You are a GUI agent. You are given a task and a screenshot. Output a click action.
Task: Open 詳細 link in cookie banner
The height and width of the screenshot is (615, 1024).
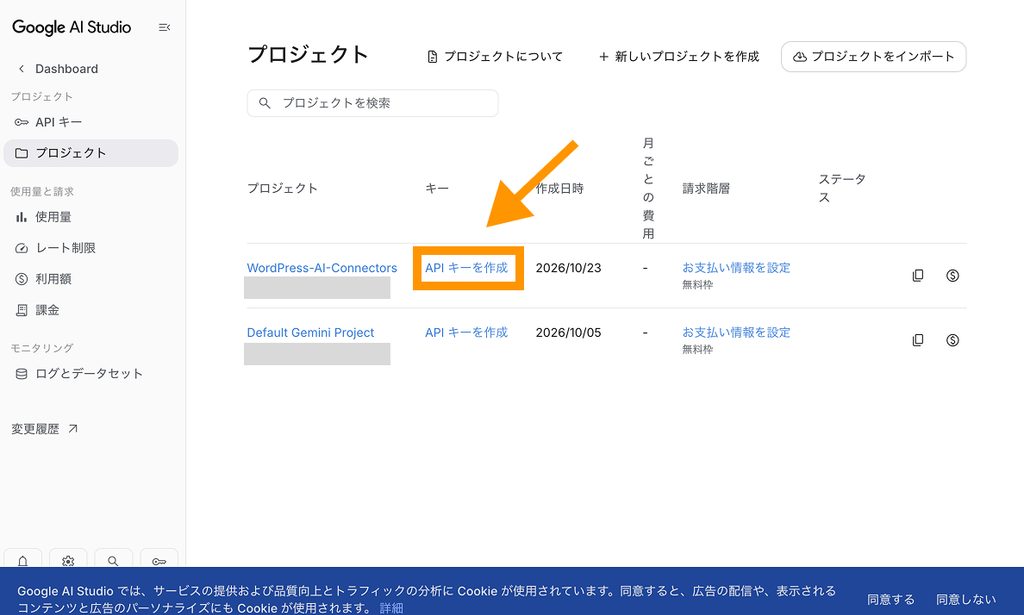point(391,608)
